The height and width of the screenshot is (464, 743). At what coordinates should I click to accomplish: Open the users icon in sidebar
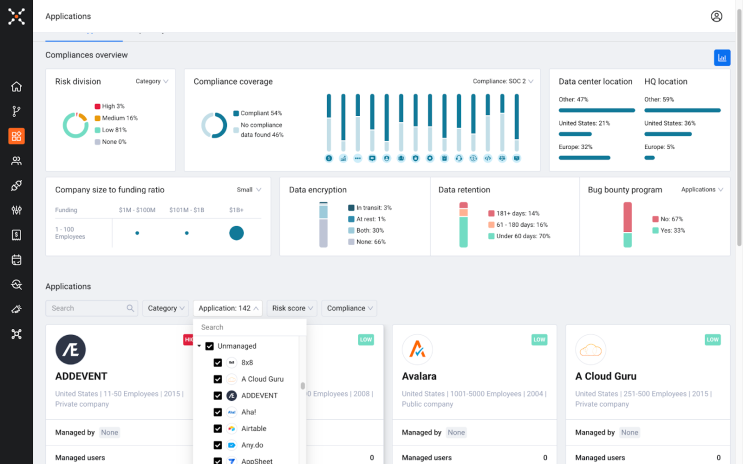[x=16, y=161]
